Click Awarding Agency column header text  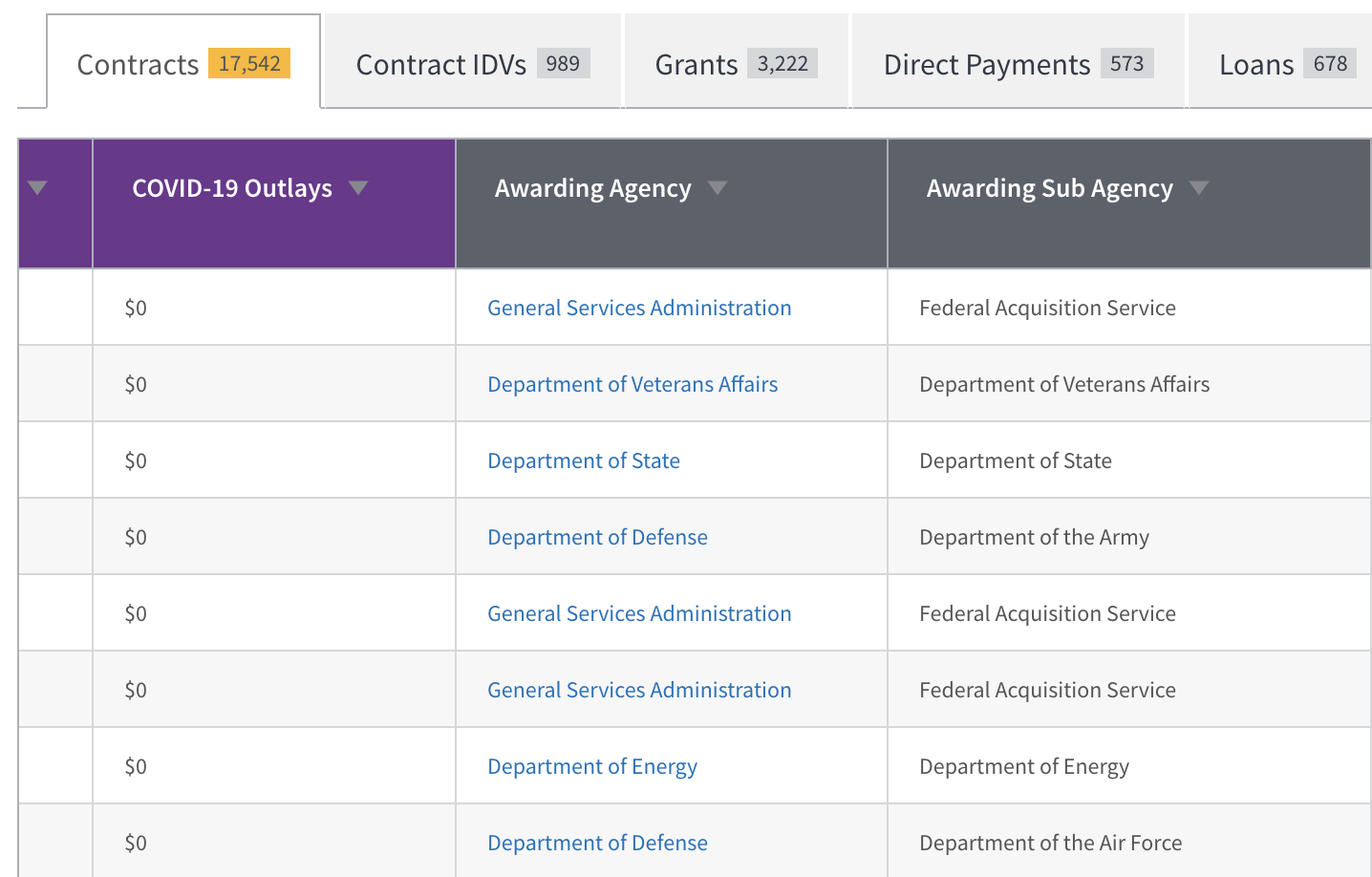[592, 188]
